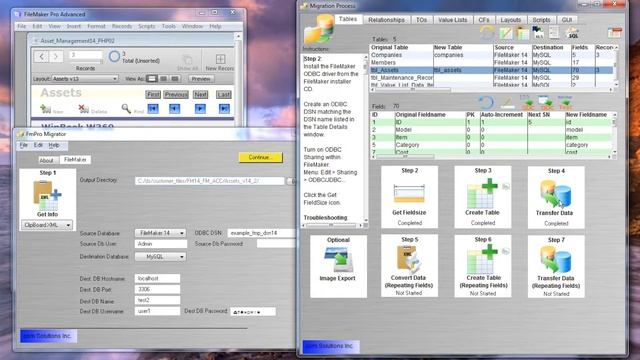Open the Destination Database MySQL dropdown
The height and width of the screenshot is (360, 640).
(x=160, y=257)
